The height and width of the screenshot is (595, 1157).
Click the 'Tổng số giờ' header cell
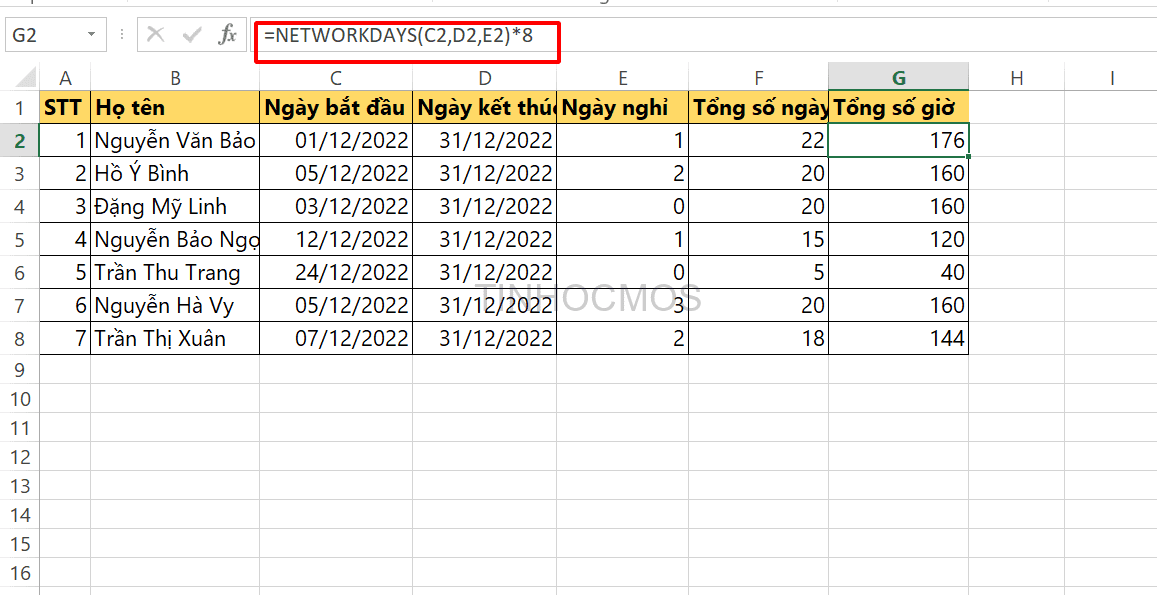click(x=899, y=107)
